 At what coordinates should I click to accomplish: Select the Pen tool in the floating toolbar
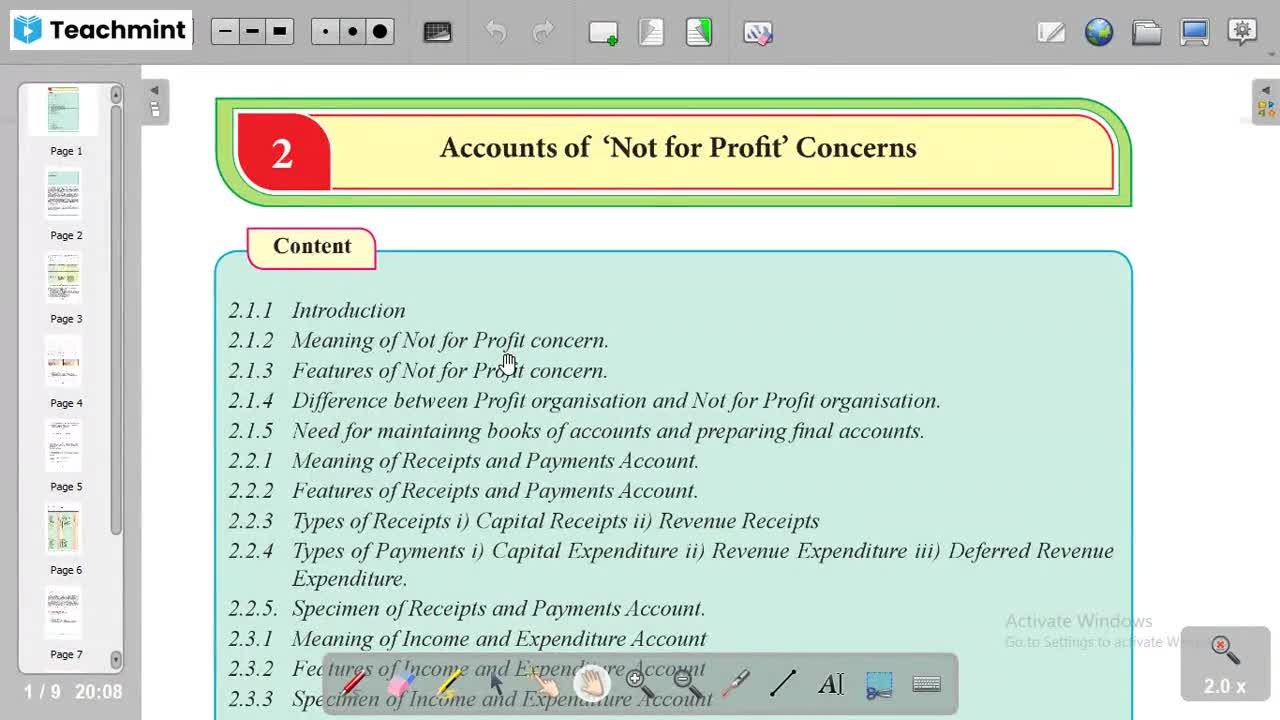[353, 683]
